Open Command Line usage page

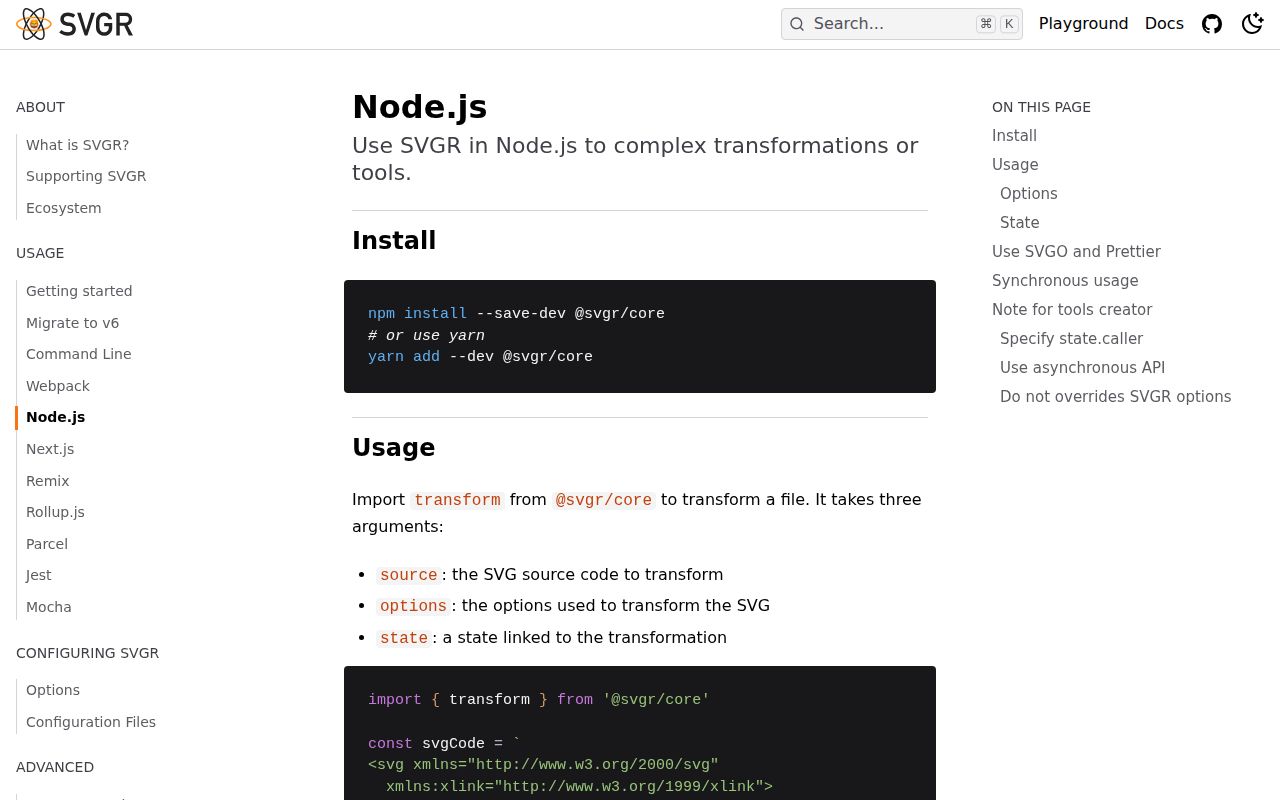pos(78,354)
